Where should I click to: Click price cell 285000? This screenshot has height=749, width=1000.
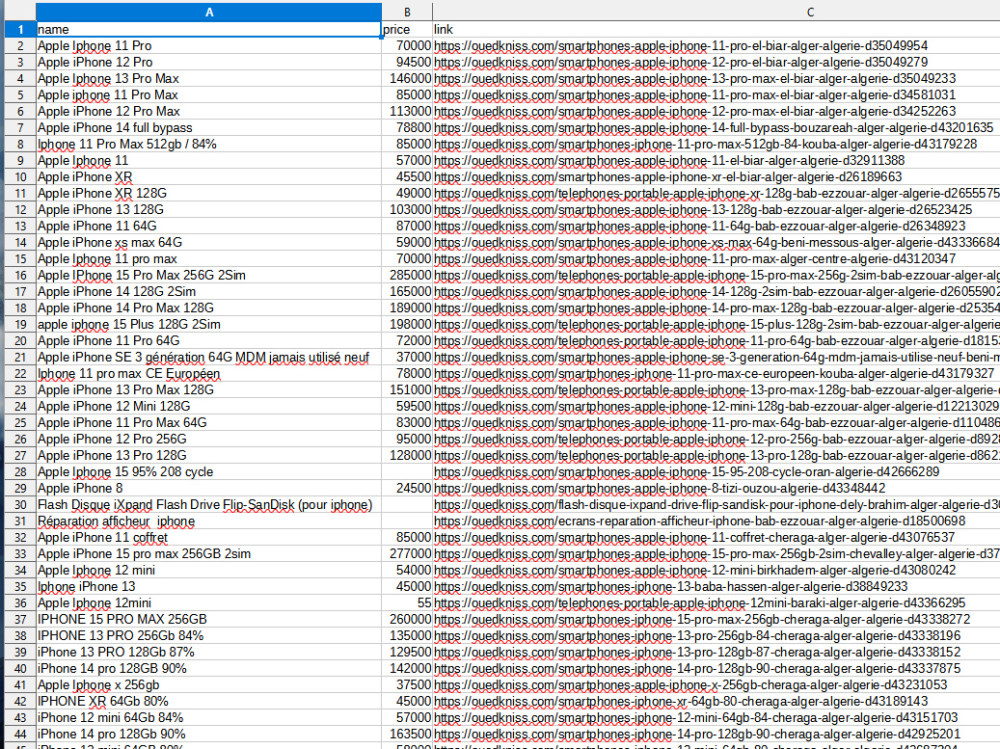click(407, 275)
